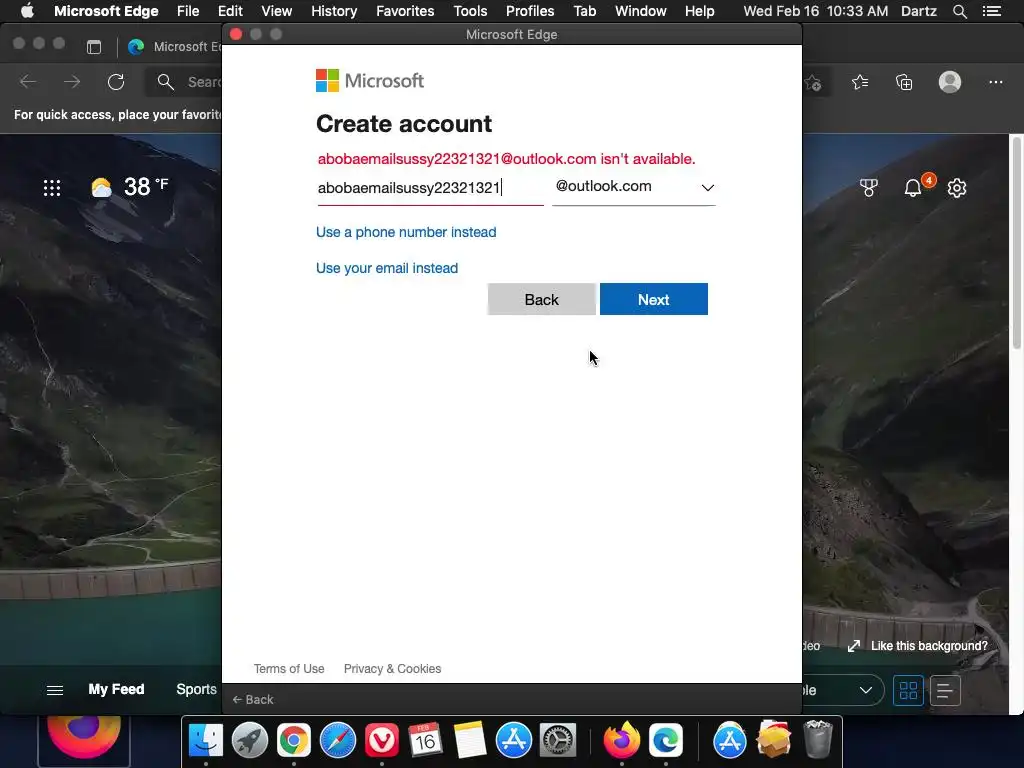Viewport: 1024px width, 768px height.
Task: Open Calendar showing 16 in dock
Action: click(425, 741)
